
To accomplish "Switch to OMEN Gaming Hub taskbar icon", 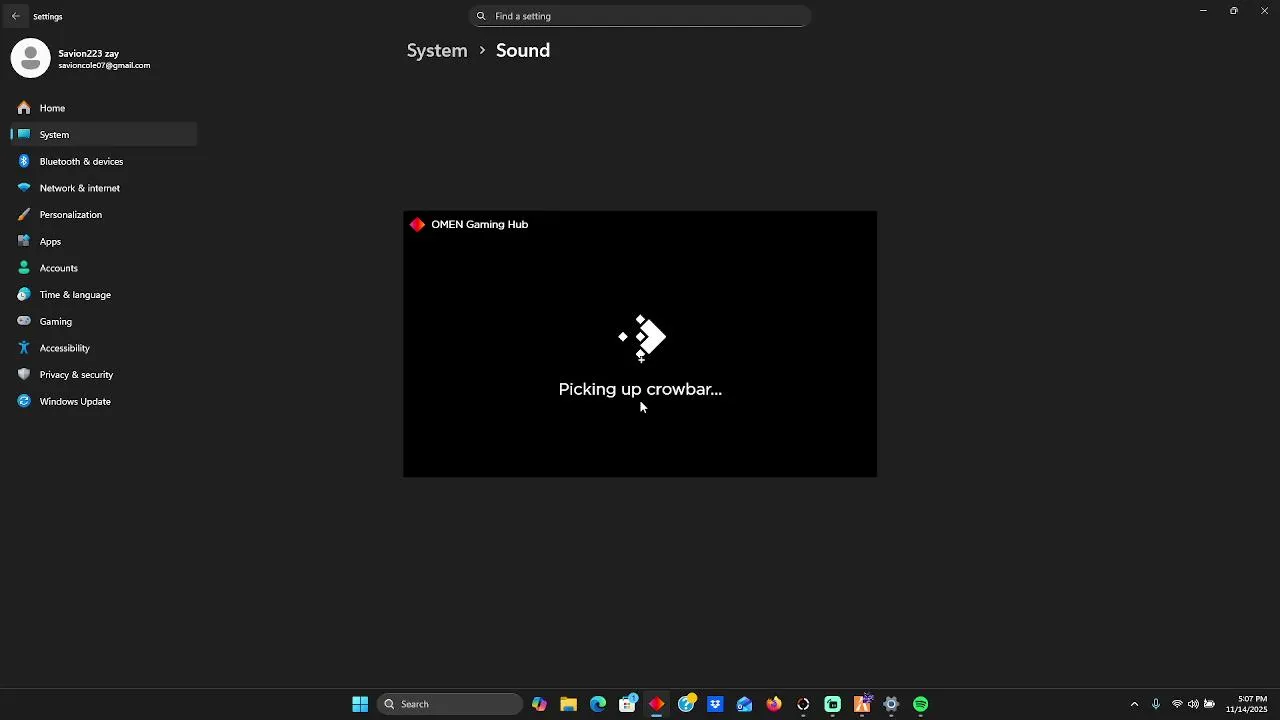I will [x=656, y=704].
